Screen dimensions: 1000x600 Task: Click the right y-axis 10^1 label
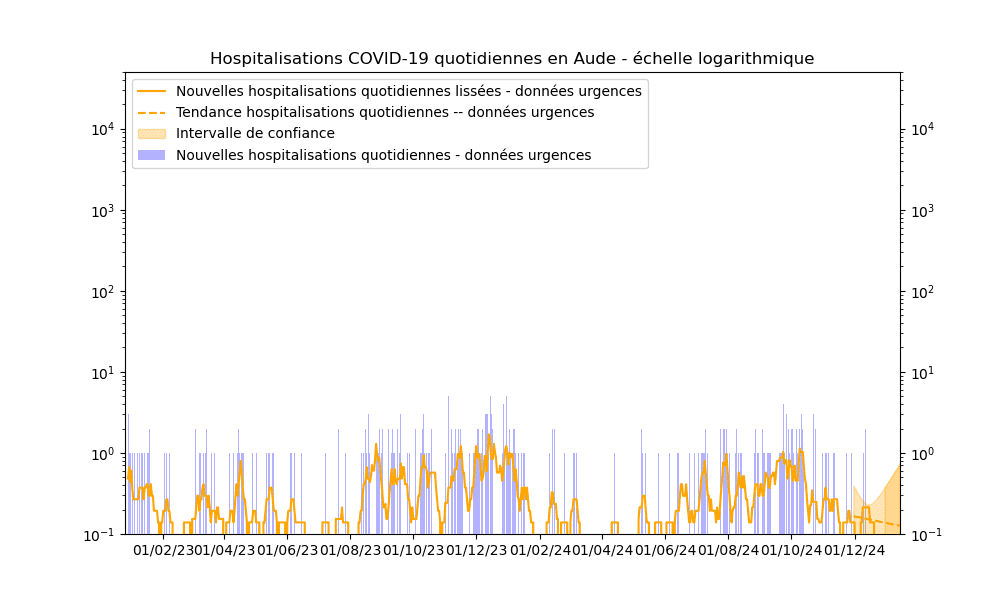(x=922, y=373)
